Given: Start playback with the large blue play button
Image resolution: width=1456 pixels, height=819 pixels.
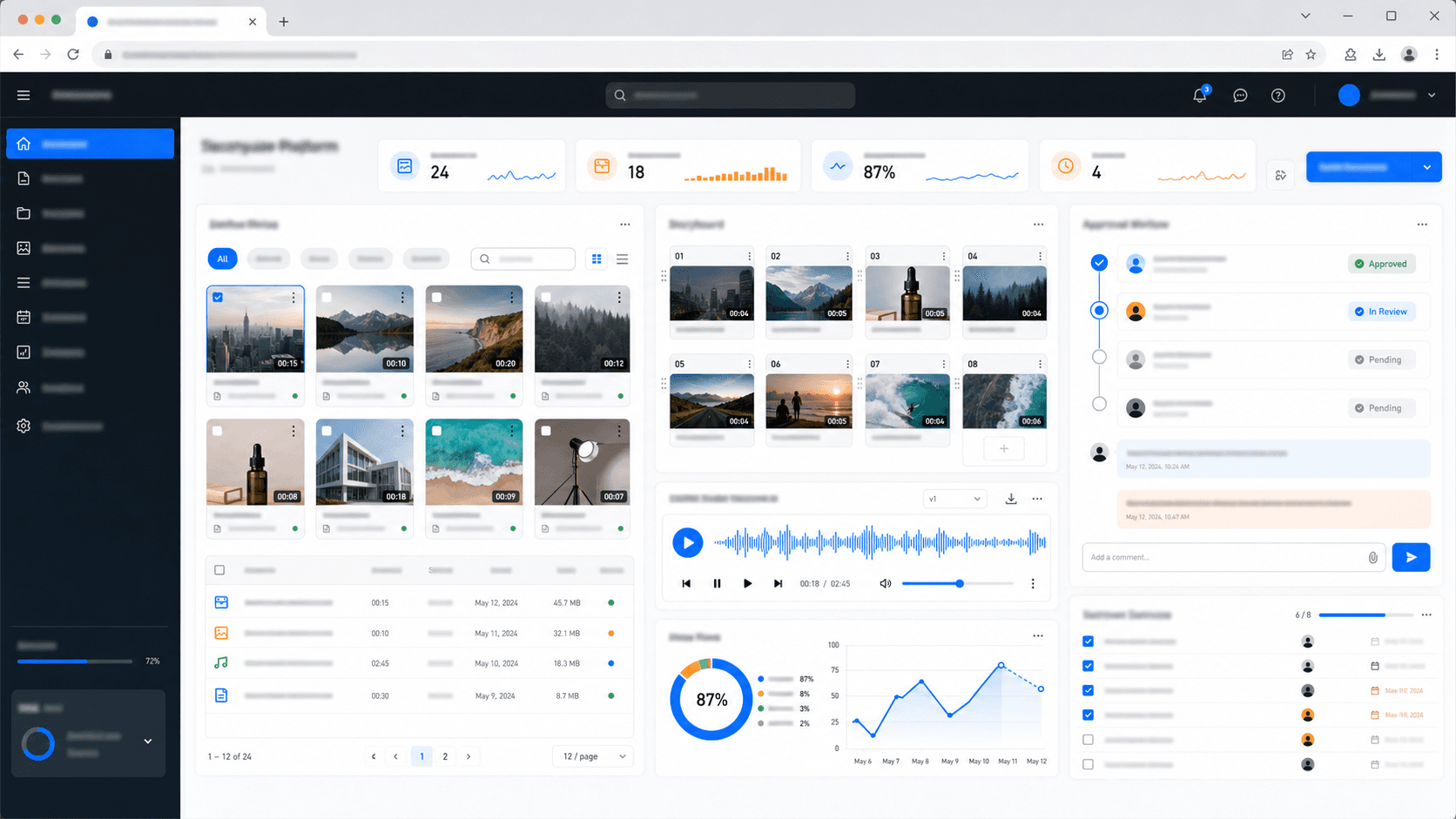Looking at the screenshot, I should pyautogui.click(x=688, y=542).
